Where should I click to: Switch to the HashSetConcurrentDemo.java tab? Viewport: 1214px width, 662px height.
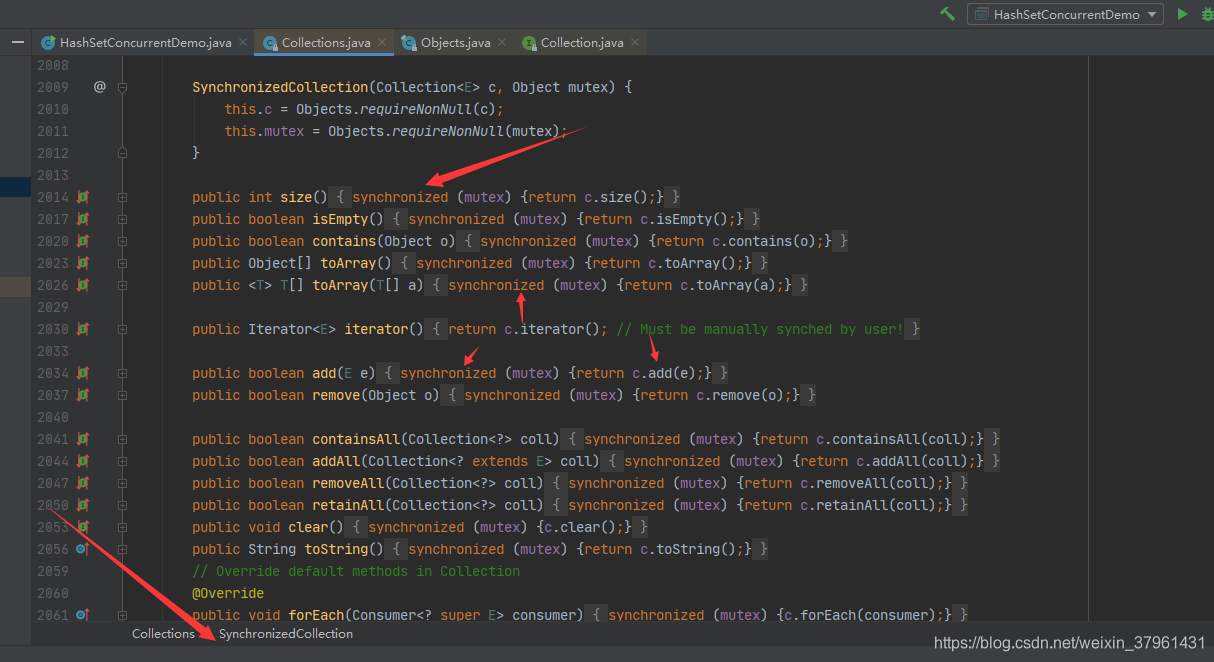[x=145, y=42]
